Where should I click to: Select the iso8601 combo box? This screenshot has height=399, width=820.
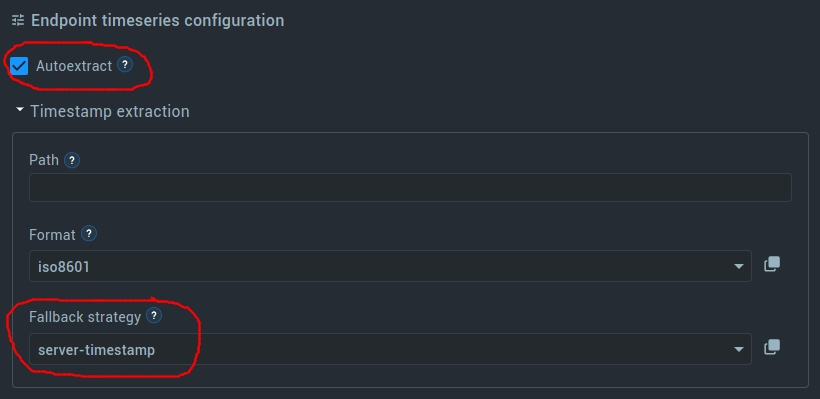[x=390, y=266]
